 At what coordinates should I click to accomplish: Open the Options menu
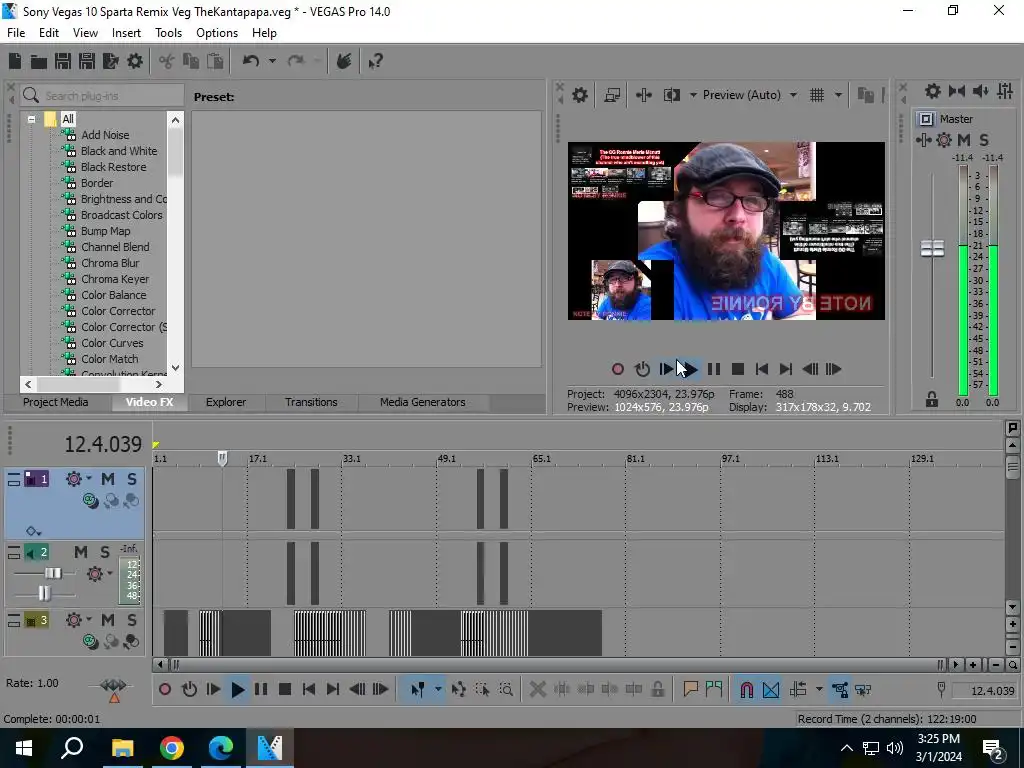217,33
